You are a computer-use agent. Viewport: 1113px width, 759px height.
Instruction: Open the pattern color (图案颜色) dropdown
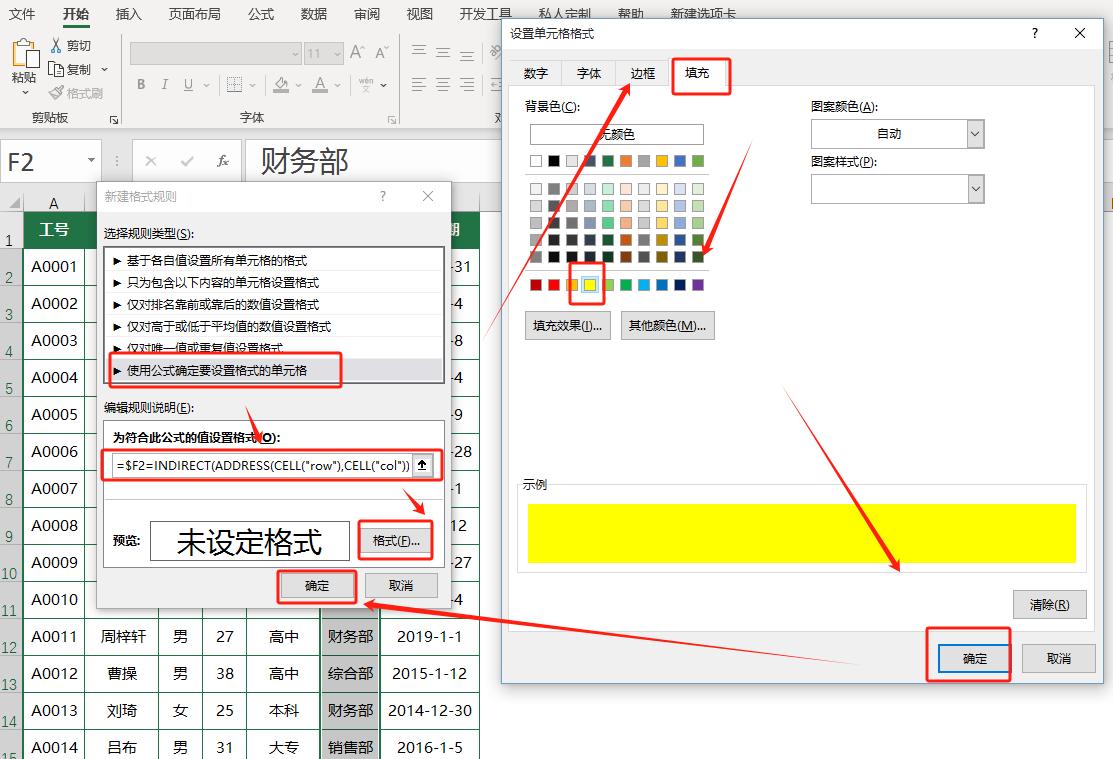[975, 133]
